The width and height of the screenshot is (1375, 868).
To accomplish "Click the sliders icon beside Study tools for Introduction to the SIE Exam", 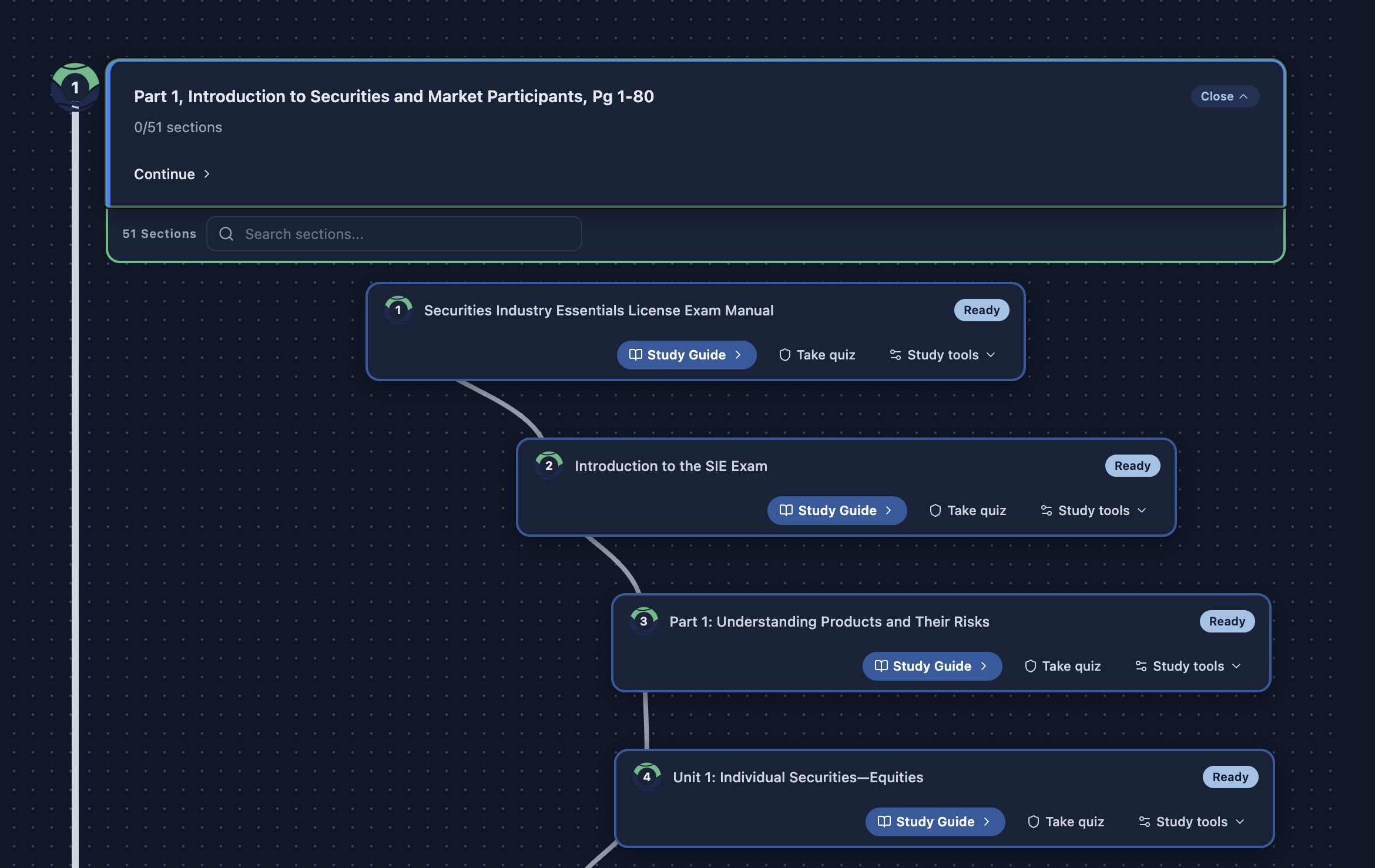I will point(1047,510).
